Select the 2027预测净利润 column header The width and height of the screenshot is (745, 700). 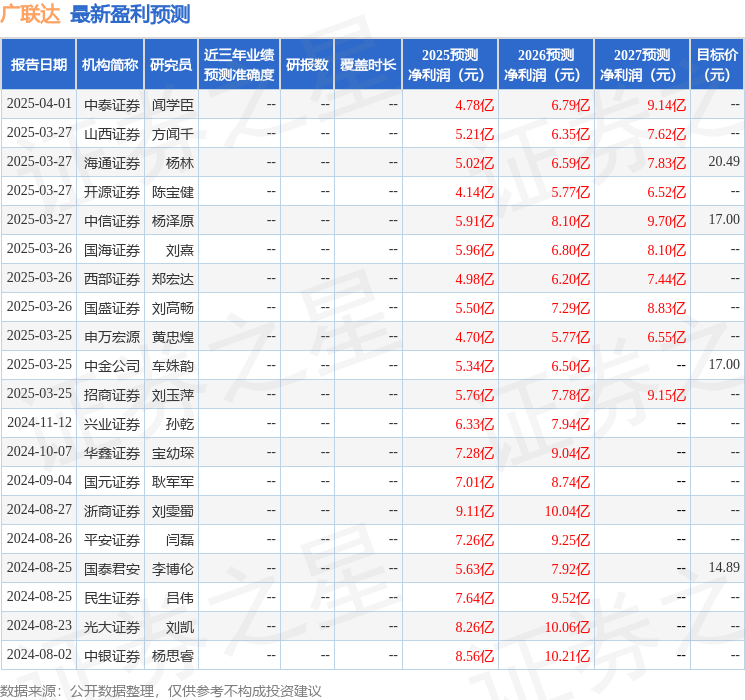pyautogui.click(x=642, y=65)
